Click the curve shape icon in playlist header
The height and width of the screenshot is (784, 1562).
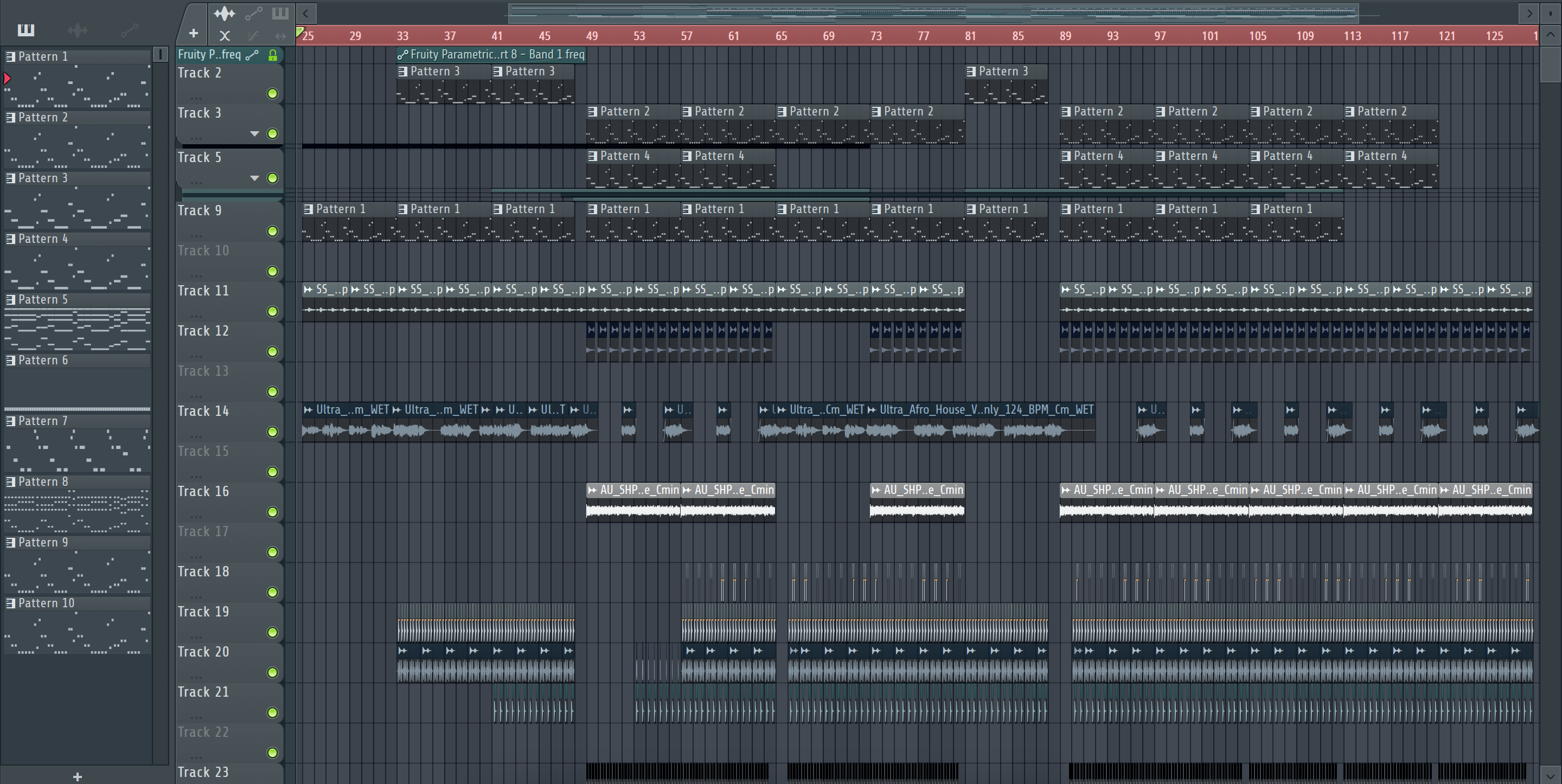tap(253, 36)
